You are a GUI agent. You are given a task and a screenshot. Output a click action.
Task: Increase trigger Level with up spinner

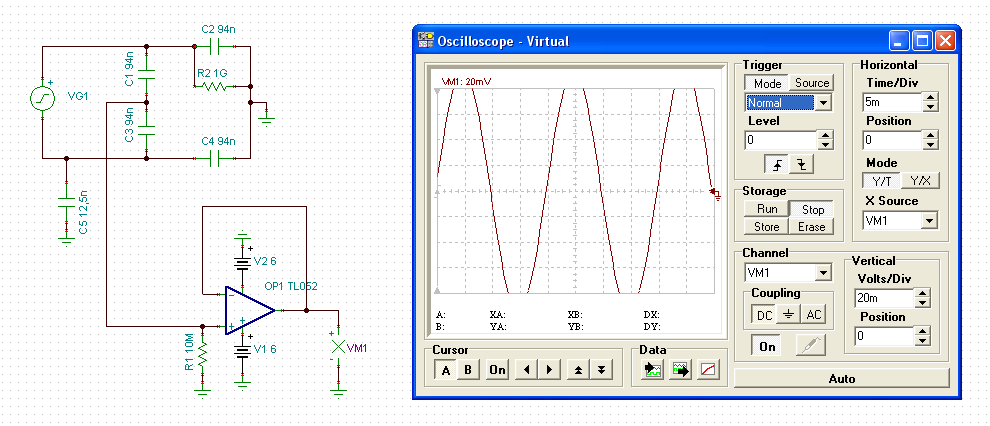pos(825,134)
